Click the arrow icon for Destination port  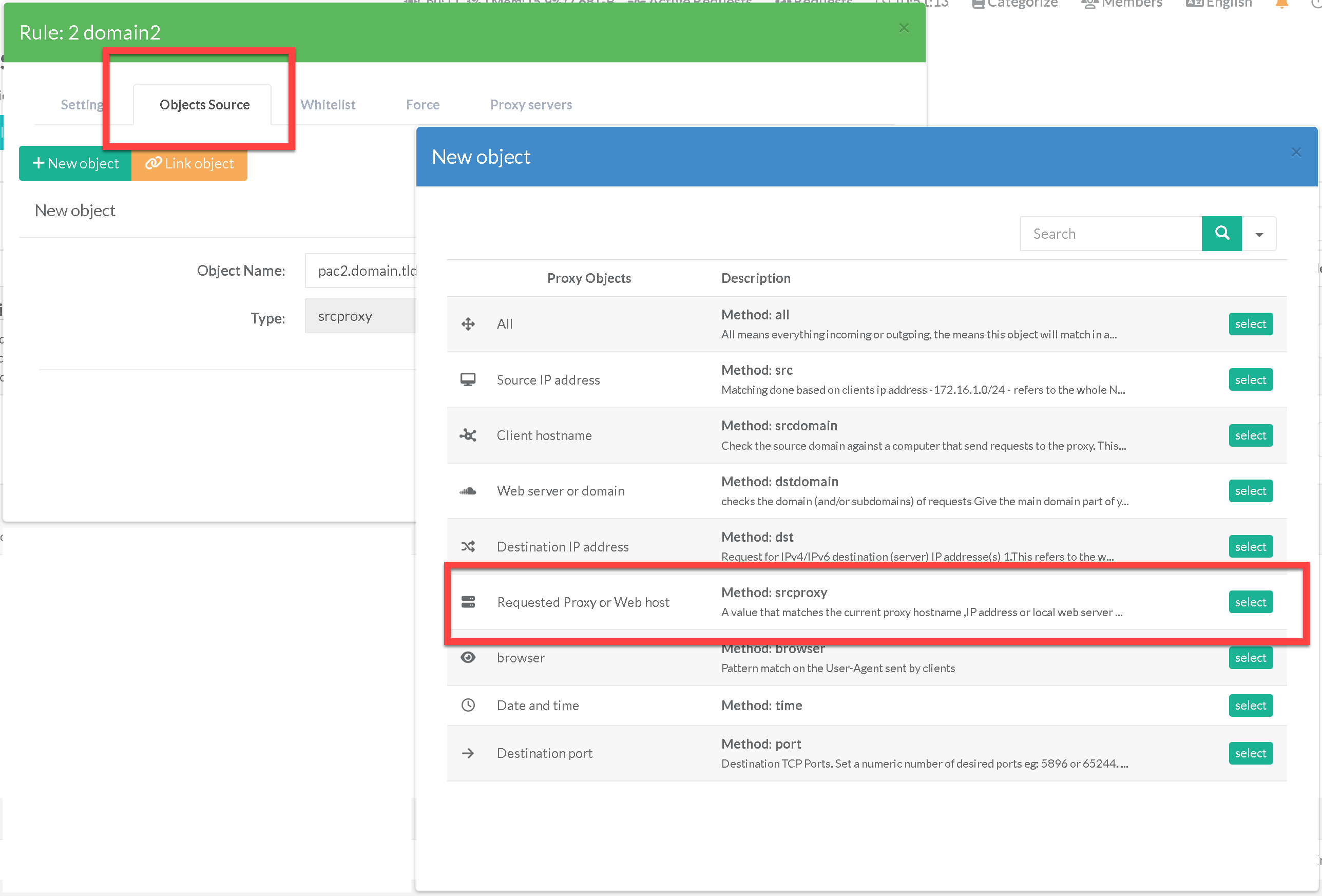pyautogui.click(x=468, y=753)
